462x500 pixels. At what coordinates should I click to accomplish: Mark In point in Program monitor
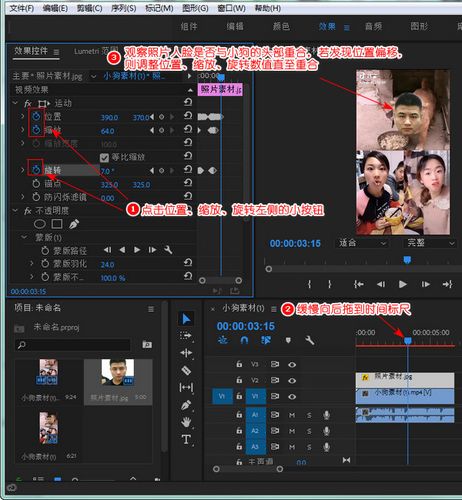tap(310, 284)
